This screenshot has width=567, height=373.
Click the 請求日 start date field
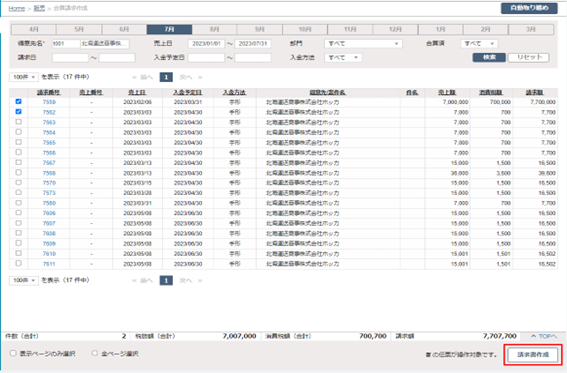[70, 58]
